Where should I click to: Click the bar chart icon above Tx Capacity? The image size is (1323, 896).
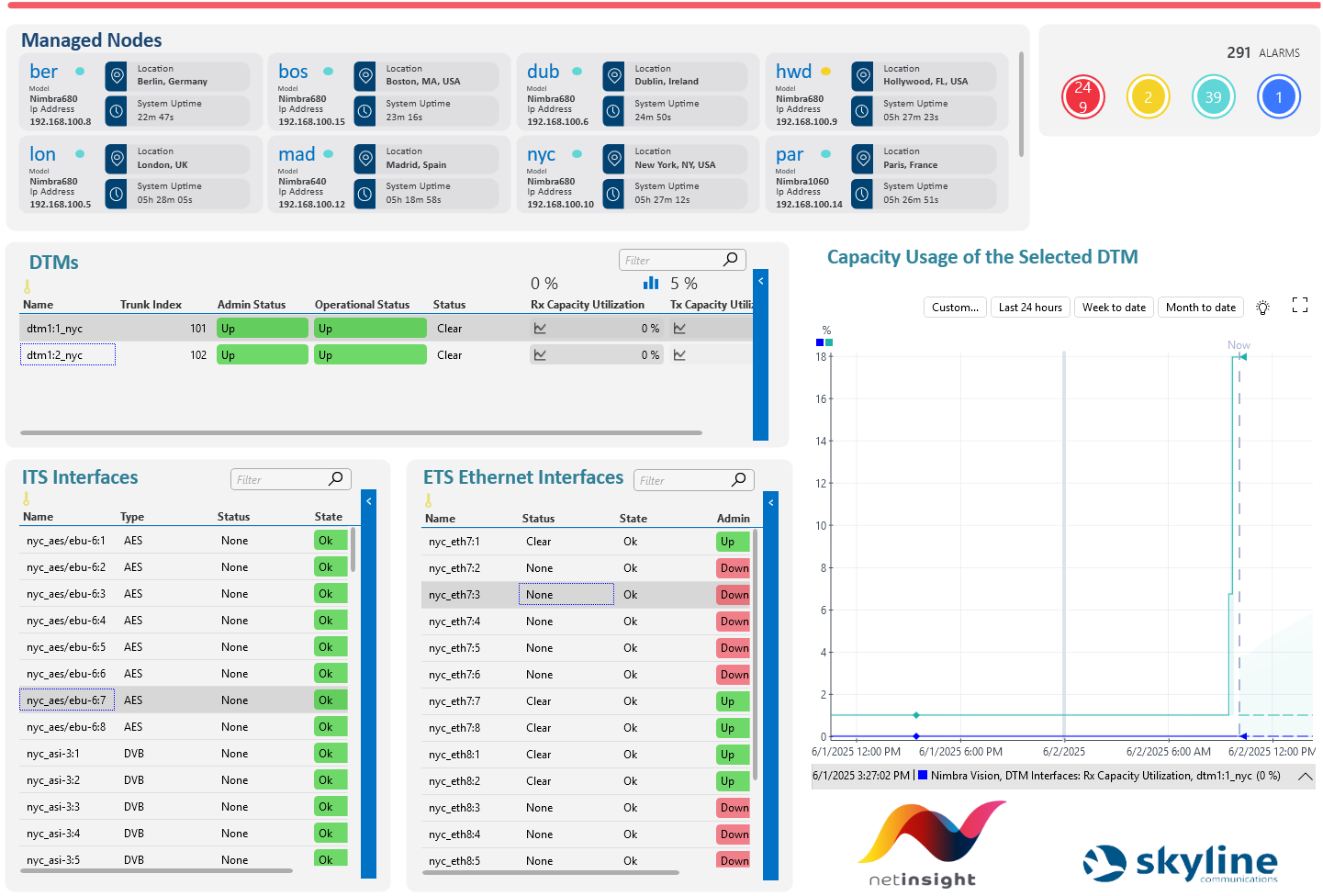point(651,283)
